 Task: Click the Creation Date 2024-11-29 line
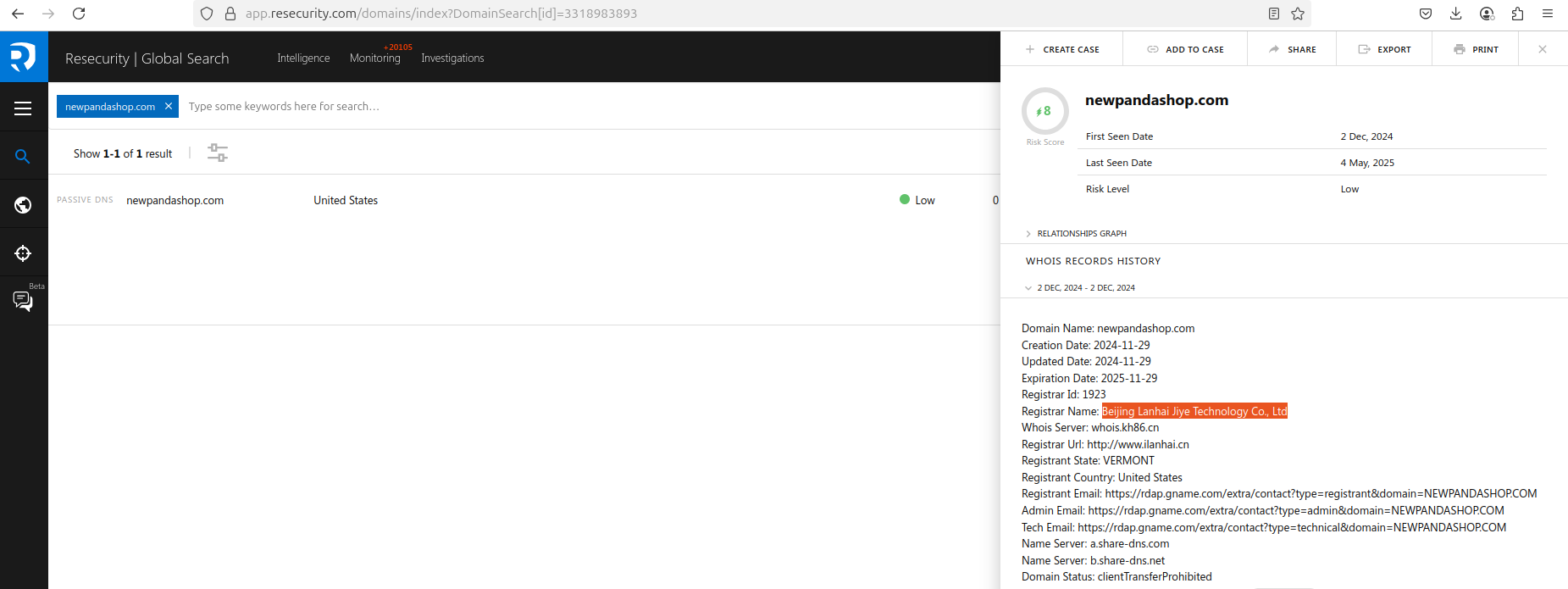(1086, 345)
